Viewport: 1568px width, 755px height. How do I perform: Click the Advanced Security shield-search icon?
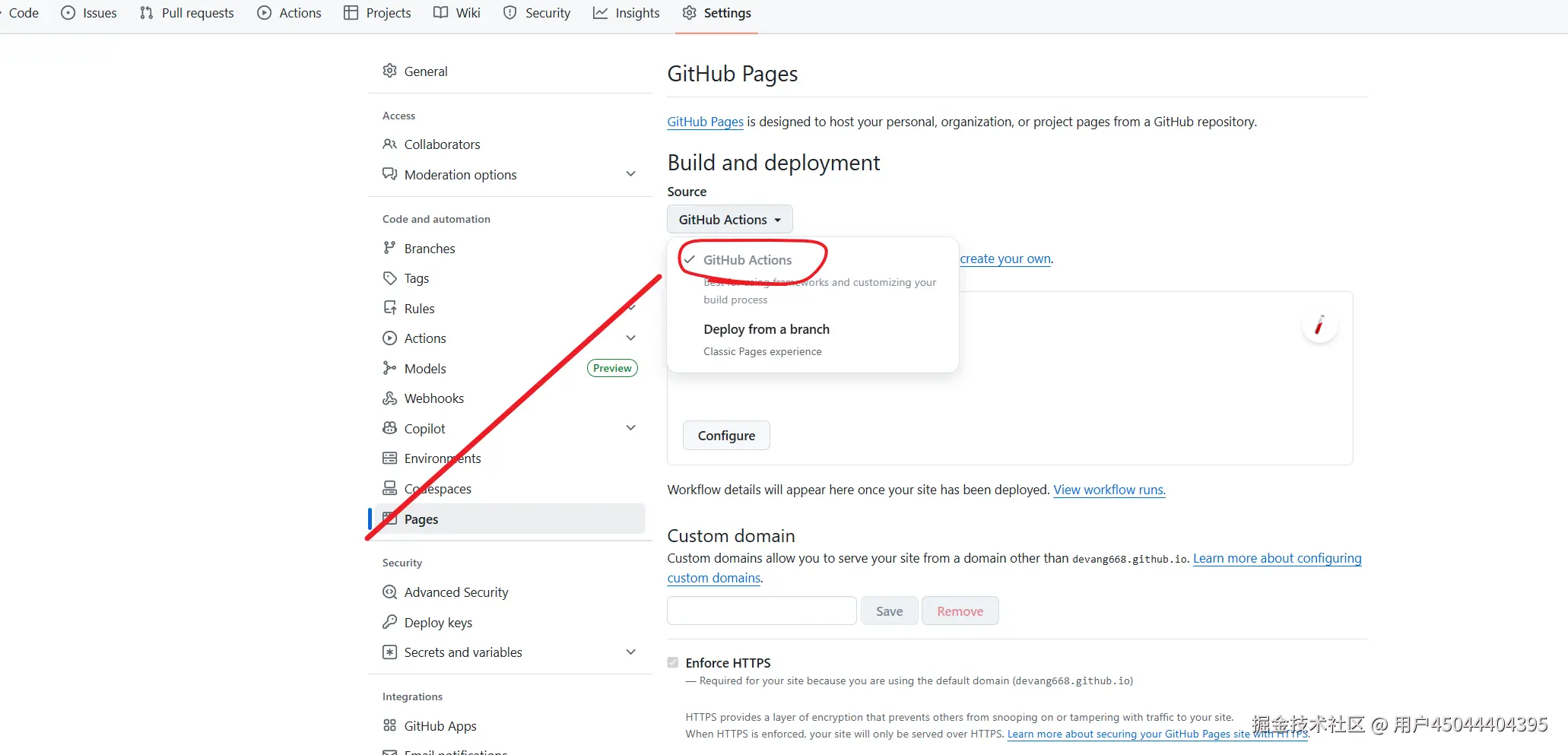click(390, 592)
